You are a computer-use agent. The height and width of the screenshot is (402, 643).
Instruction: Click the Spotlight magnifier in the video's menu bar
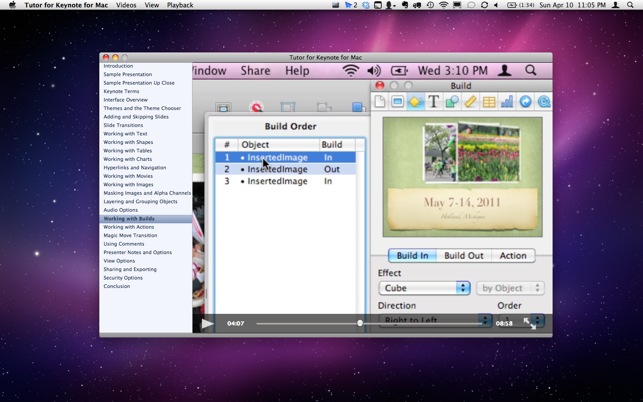pyautogui.click(x=531, y=71)
